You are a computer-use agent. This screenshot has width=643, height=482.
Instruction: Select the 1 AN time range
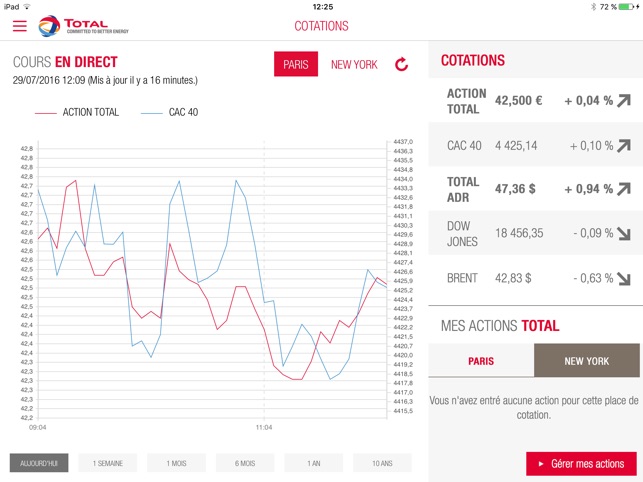(313, 463)
